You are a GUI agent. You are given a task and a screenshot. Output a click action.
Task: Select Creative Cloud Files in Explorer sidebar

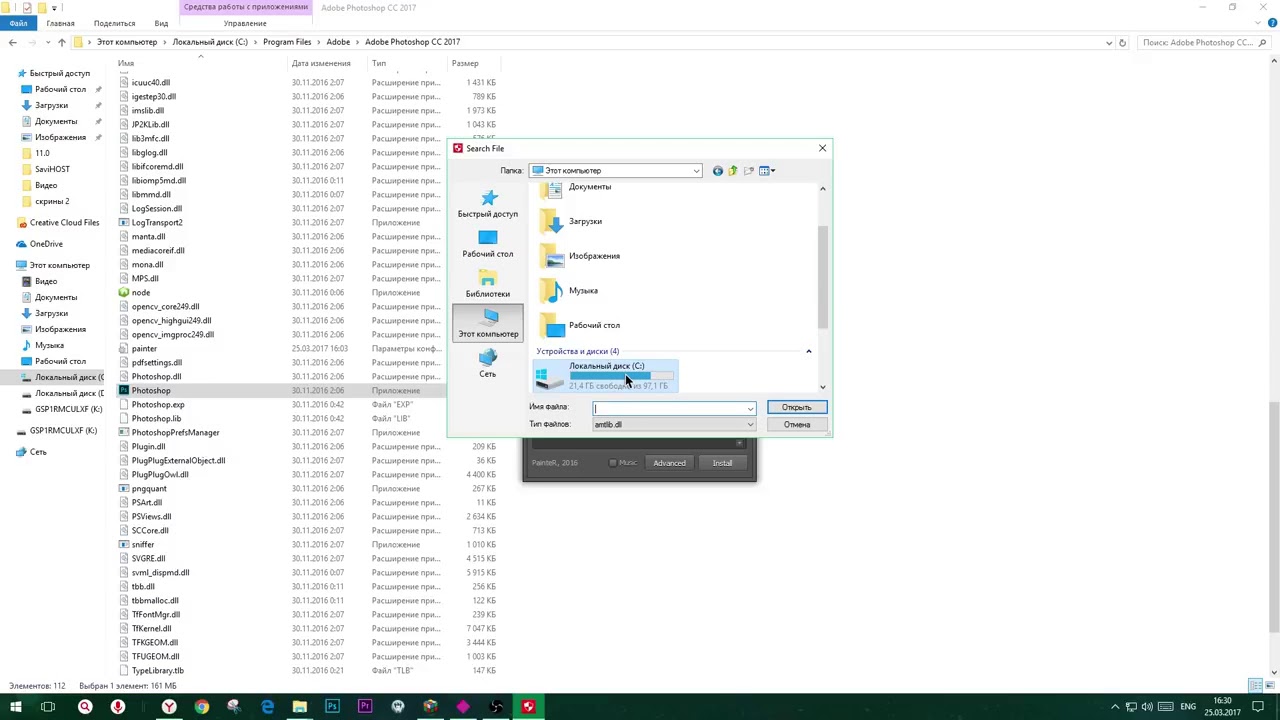click(64, 223)
